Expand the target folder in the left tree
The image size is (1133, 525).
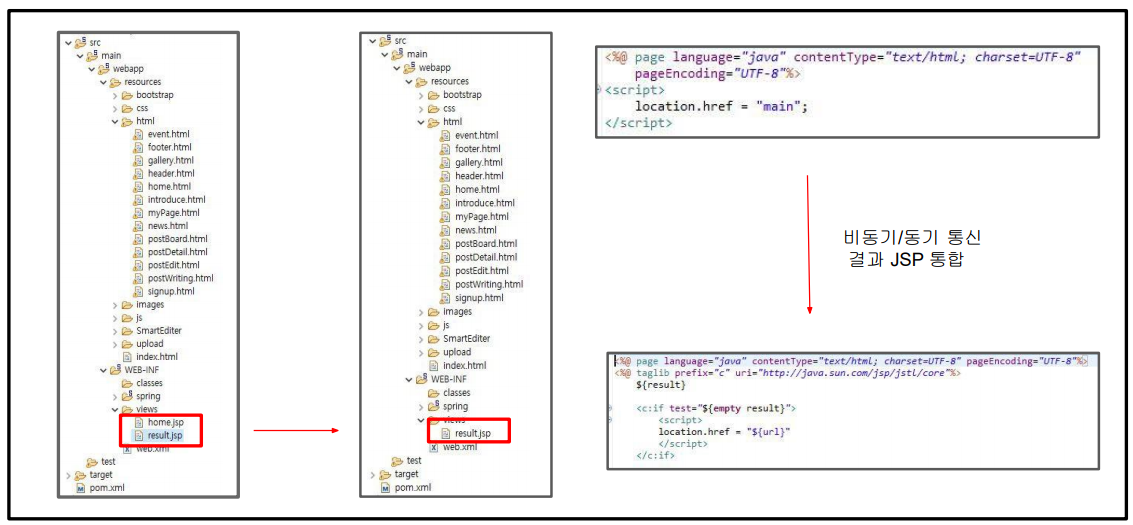tap(67, 474)
